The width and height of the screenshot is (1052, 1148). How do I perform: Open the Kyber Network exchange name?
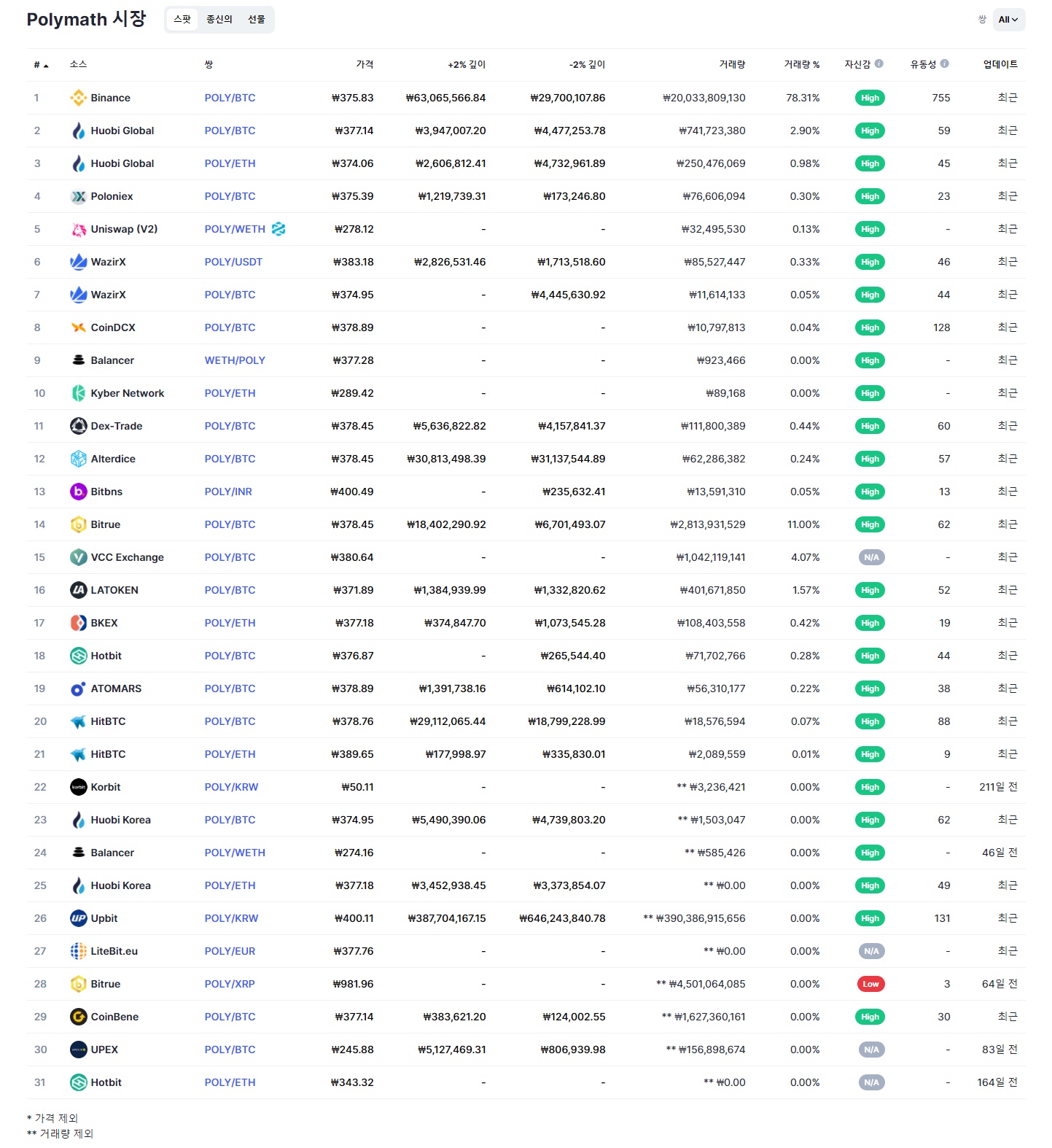[x=128, y=393]
